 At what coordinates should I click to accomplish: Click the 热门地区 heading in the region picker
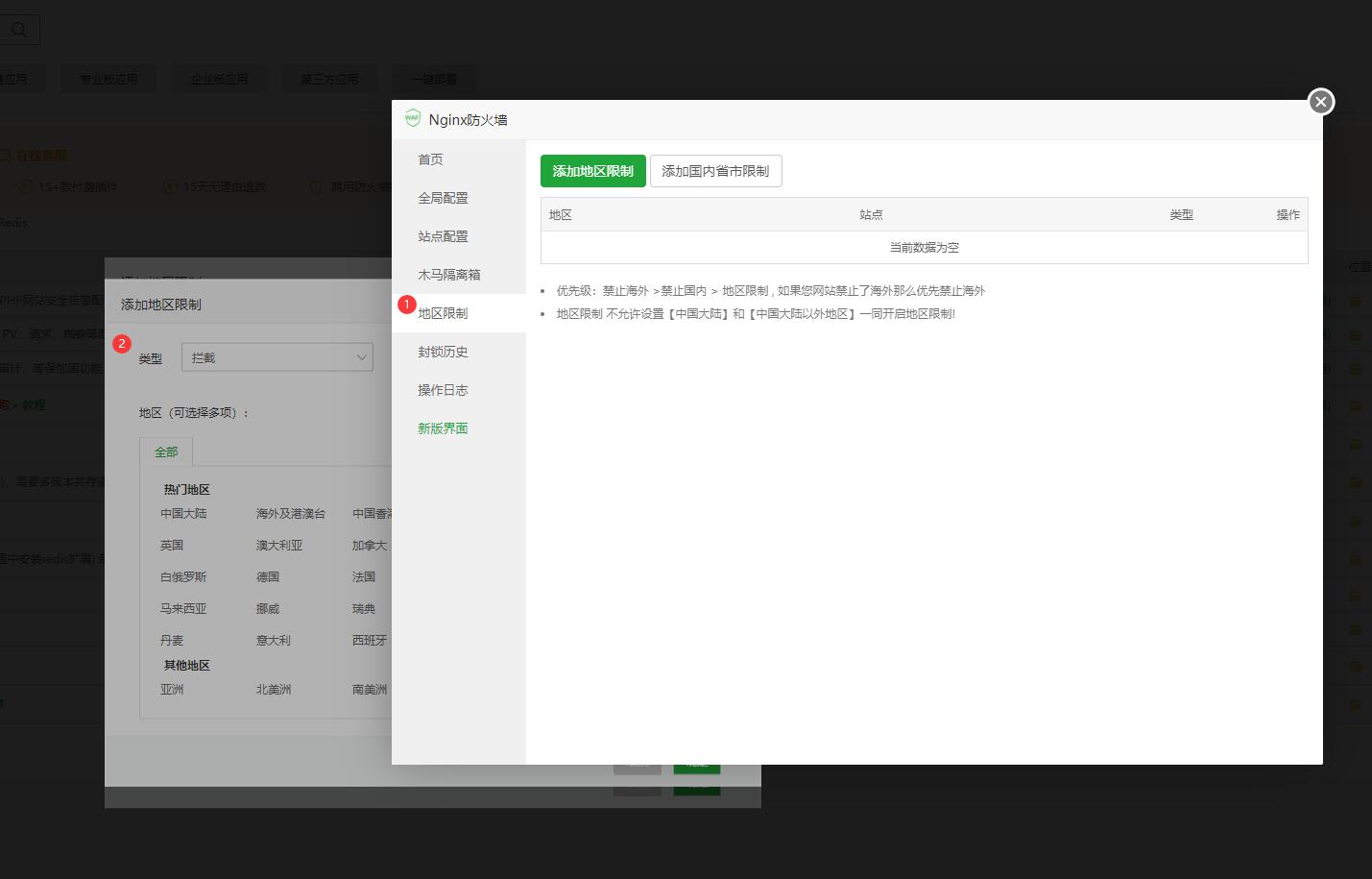pos(186,490)
